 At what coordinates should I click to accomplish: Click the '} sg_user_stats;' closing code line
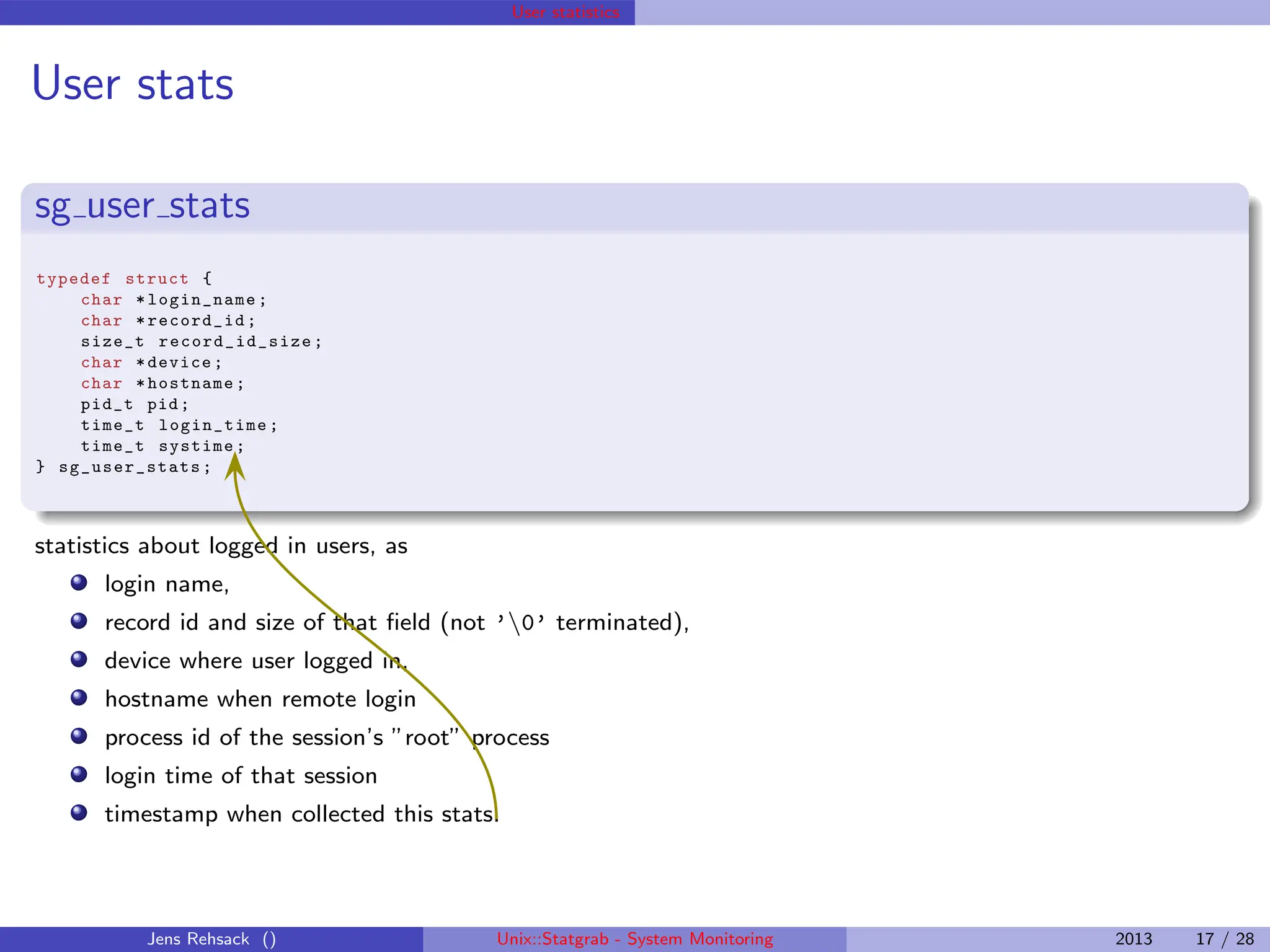(x=123, y=467)
